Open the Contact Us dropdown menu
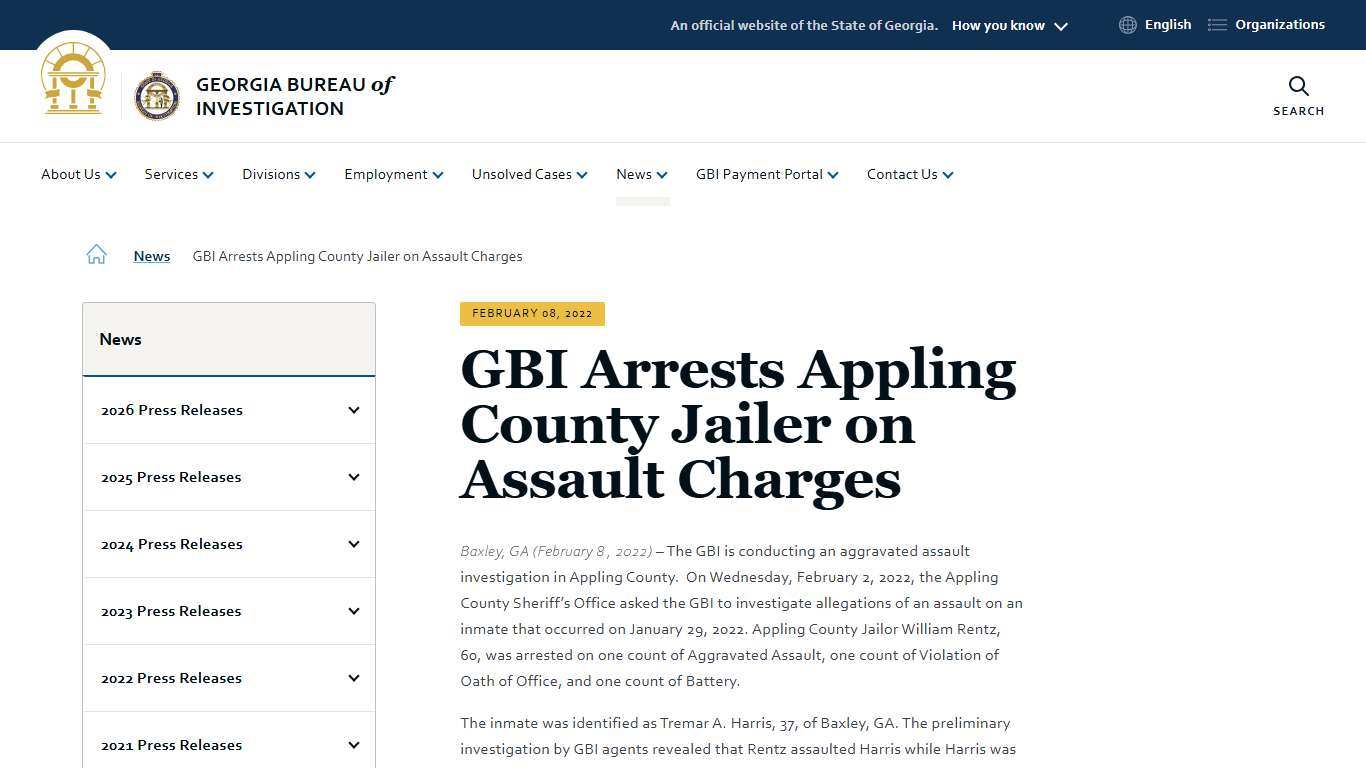The image size is (1366, 768). pos(902,174)
